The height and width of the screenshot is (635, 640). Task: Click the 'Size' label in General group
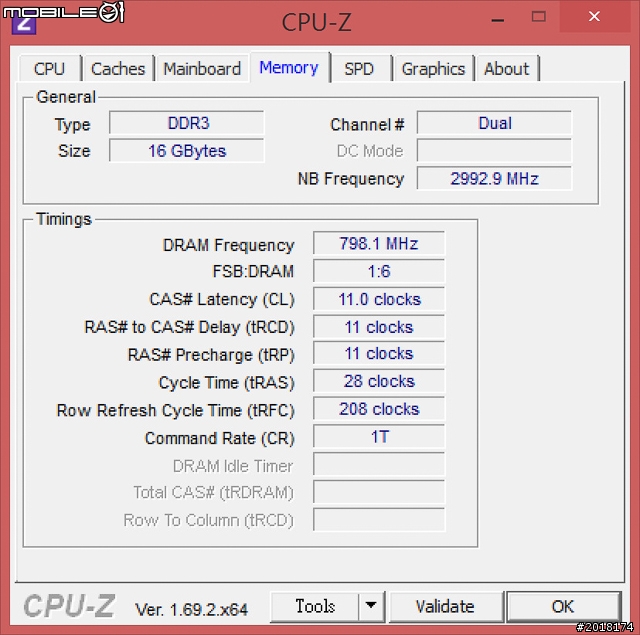(74, 151)
